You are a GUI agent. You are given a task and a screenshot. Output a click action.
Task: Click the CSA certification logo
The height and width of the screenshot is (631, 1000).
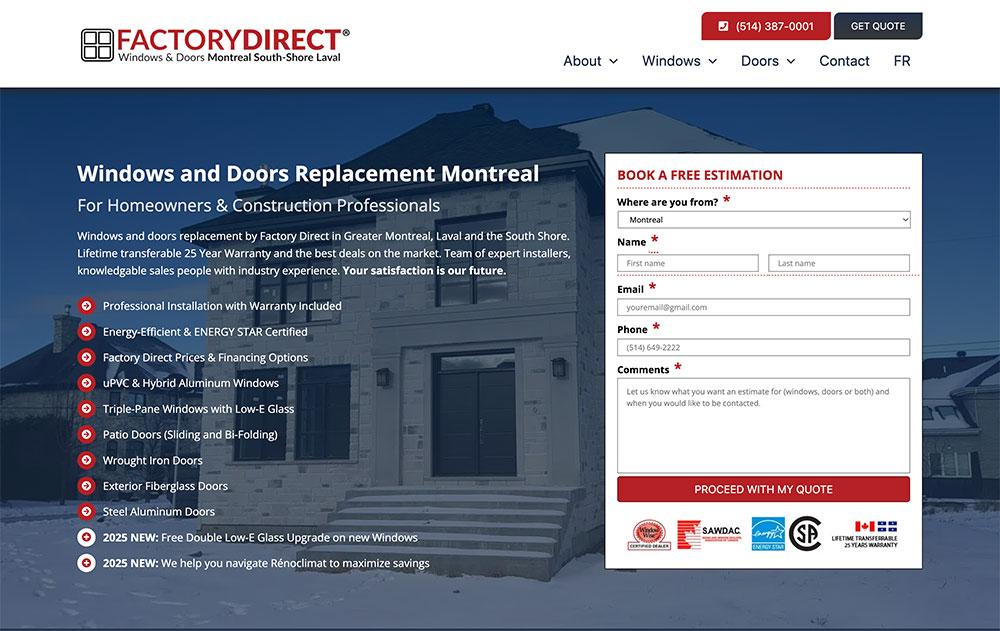click(805, 533)
